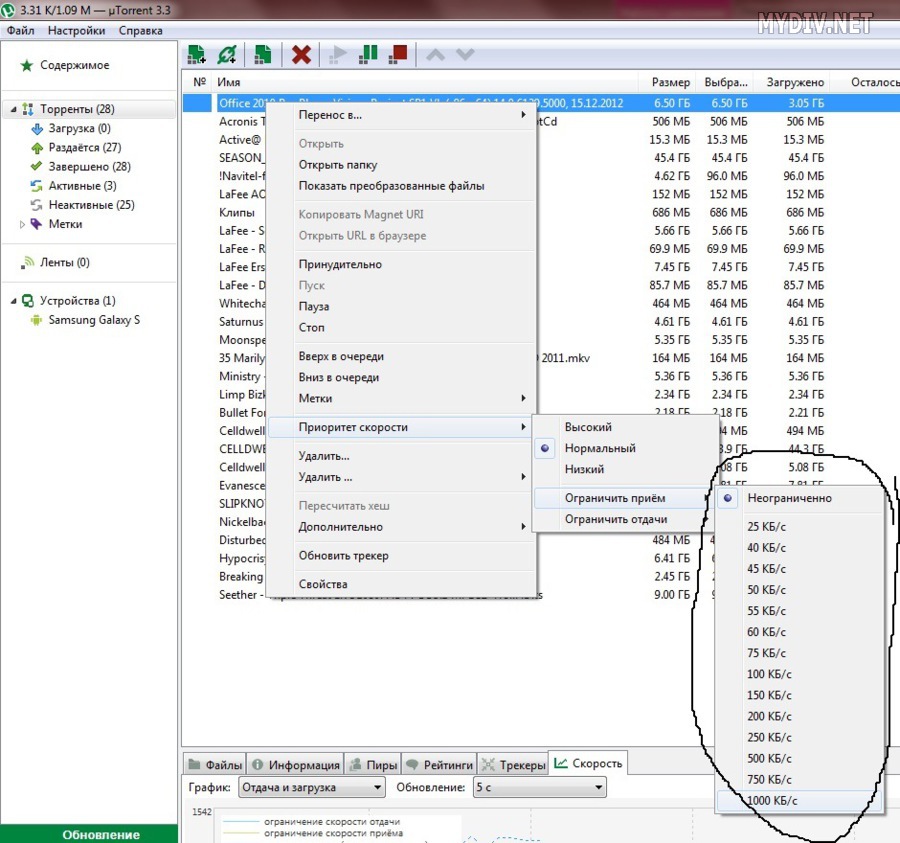Click the Pause torrent toolbar icon

tap(368, 55)
